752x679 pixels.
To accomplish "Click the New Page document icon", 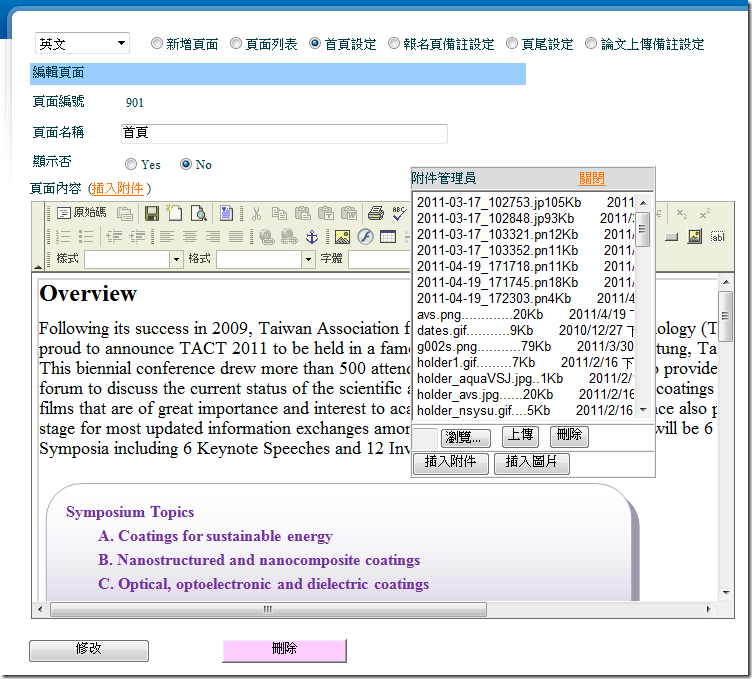I will [x=175, y=213].
